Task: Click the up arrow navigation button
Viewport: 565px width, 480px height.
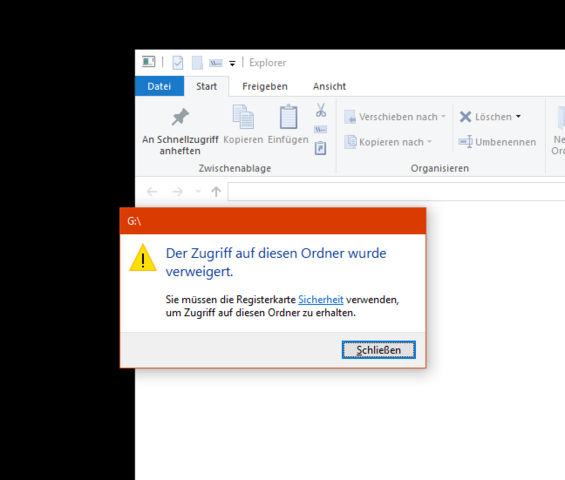Action: [x=216, y=191]
